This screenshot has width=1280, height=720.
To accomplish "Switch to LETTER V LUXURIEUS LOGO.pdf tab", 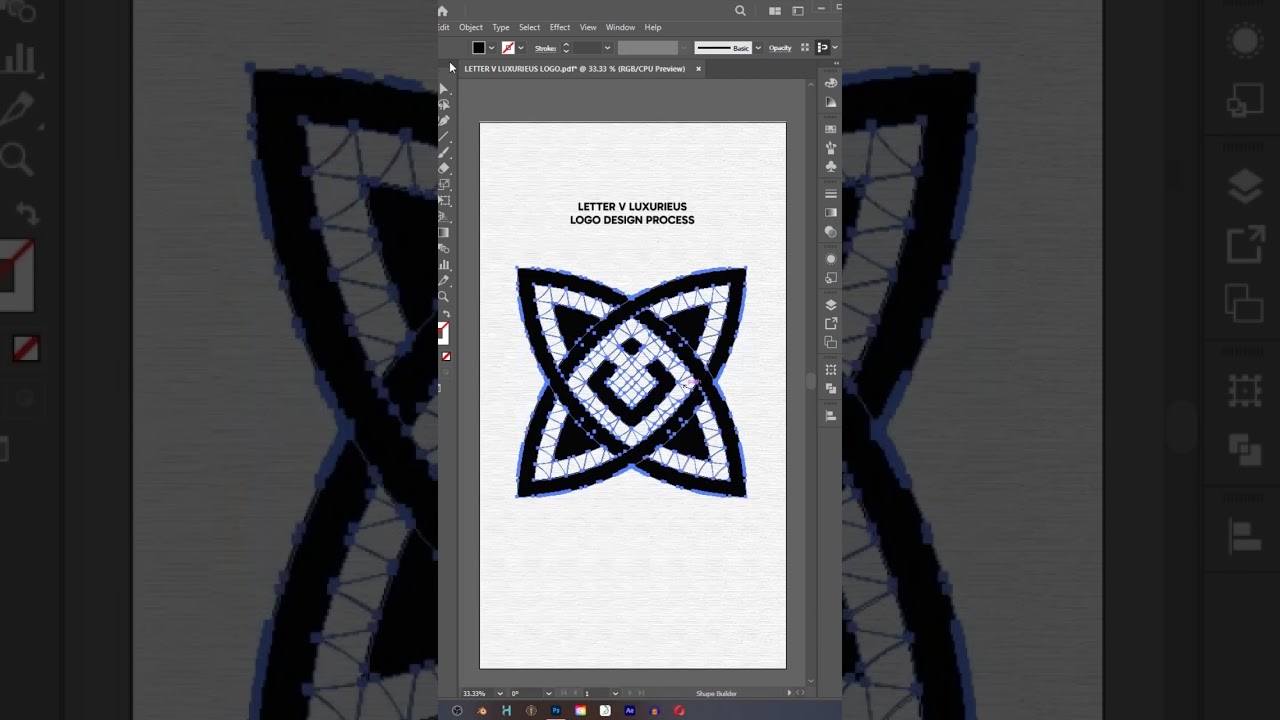I will (x=575, y=69).
